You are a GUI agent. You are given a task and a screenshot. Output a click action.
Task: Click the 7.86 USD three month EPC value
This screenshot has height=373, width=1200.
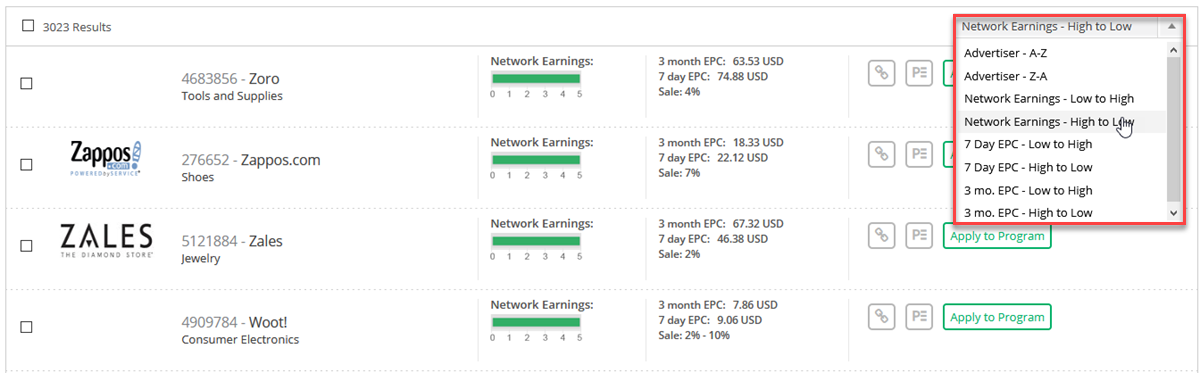point(755,304)
